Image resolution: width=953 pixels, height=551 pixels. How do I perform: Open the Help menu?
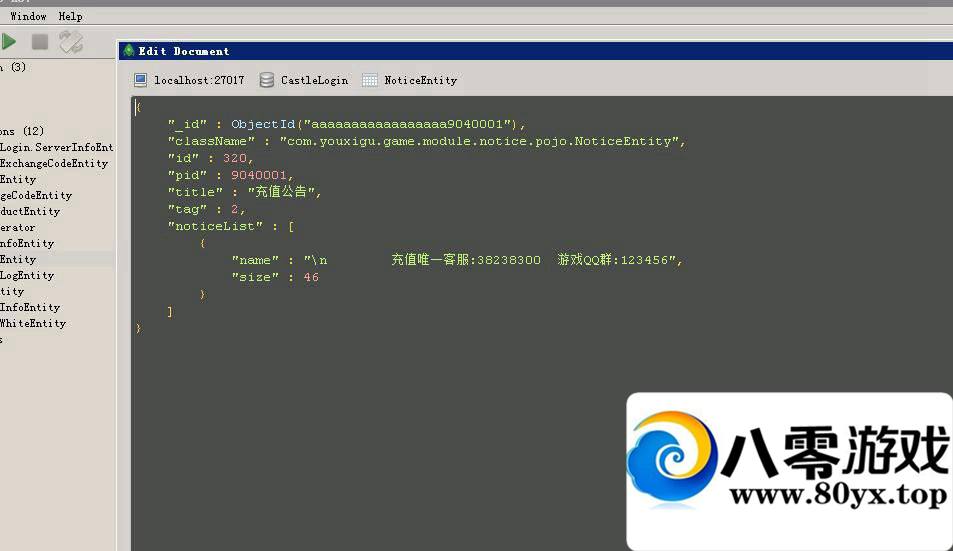(70, 17)
